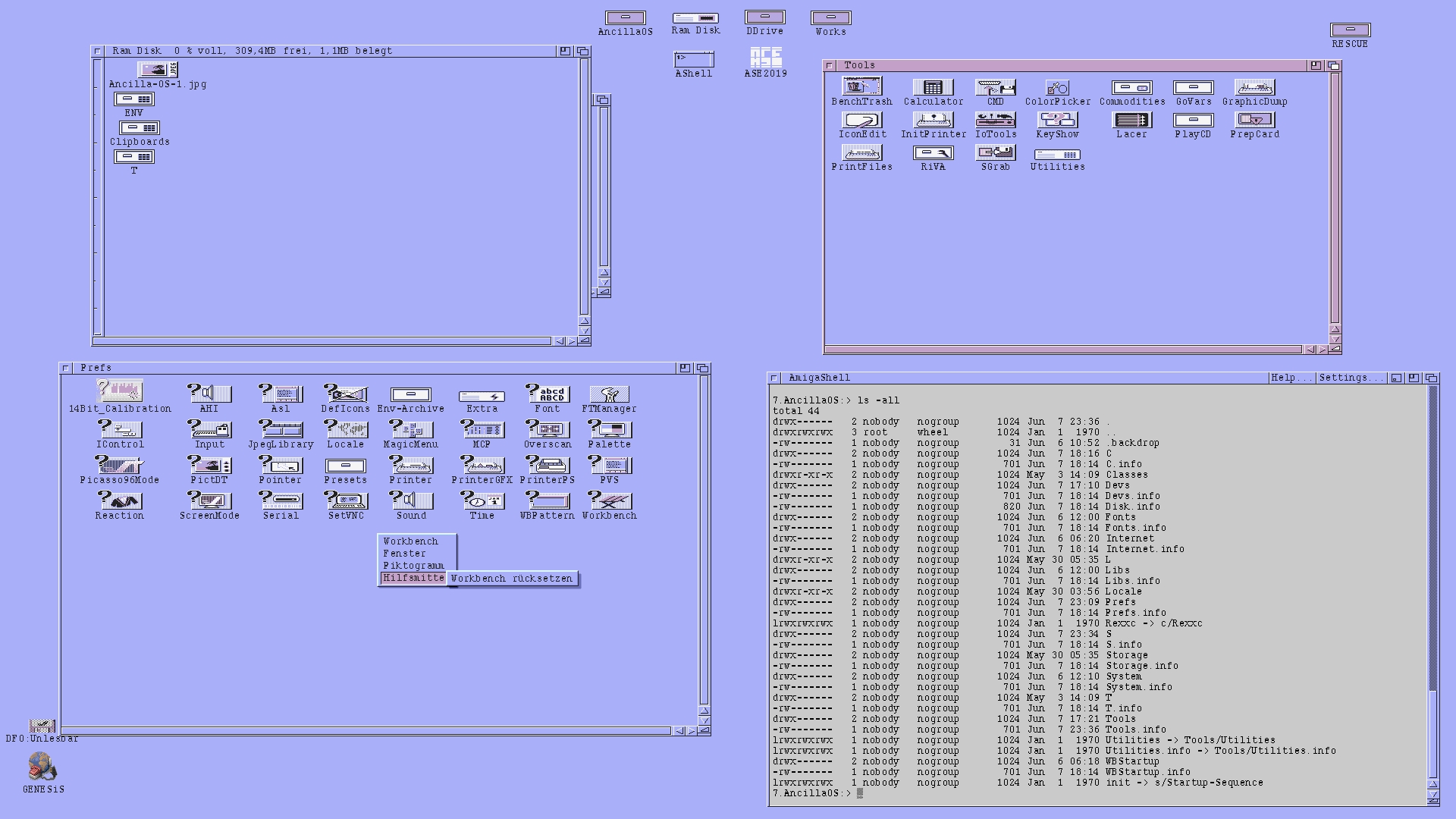This screenshot has width=1456, height=819.
Task: Select Workbench rücksetzen submenu entry
Action: click(x=512, y=579)
